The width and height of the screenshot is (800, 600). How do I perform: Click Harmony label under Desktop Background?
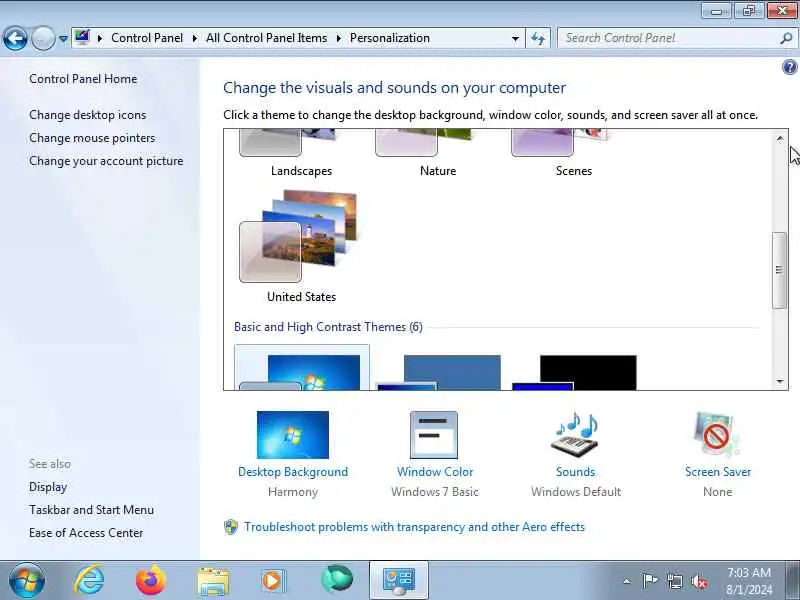[293, 492]
